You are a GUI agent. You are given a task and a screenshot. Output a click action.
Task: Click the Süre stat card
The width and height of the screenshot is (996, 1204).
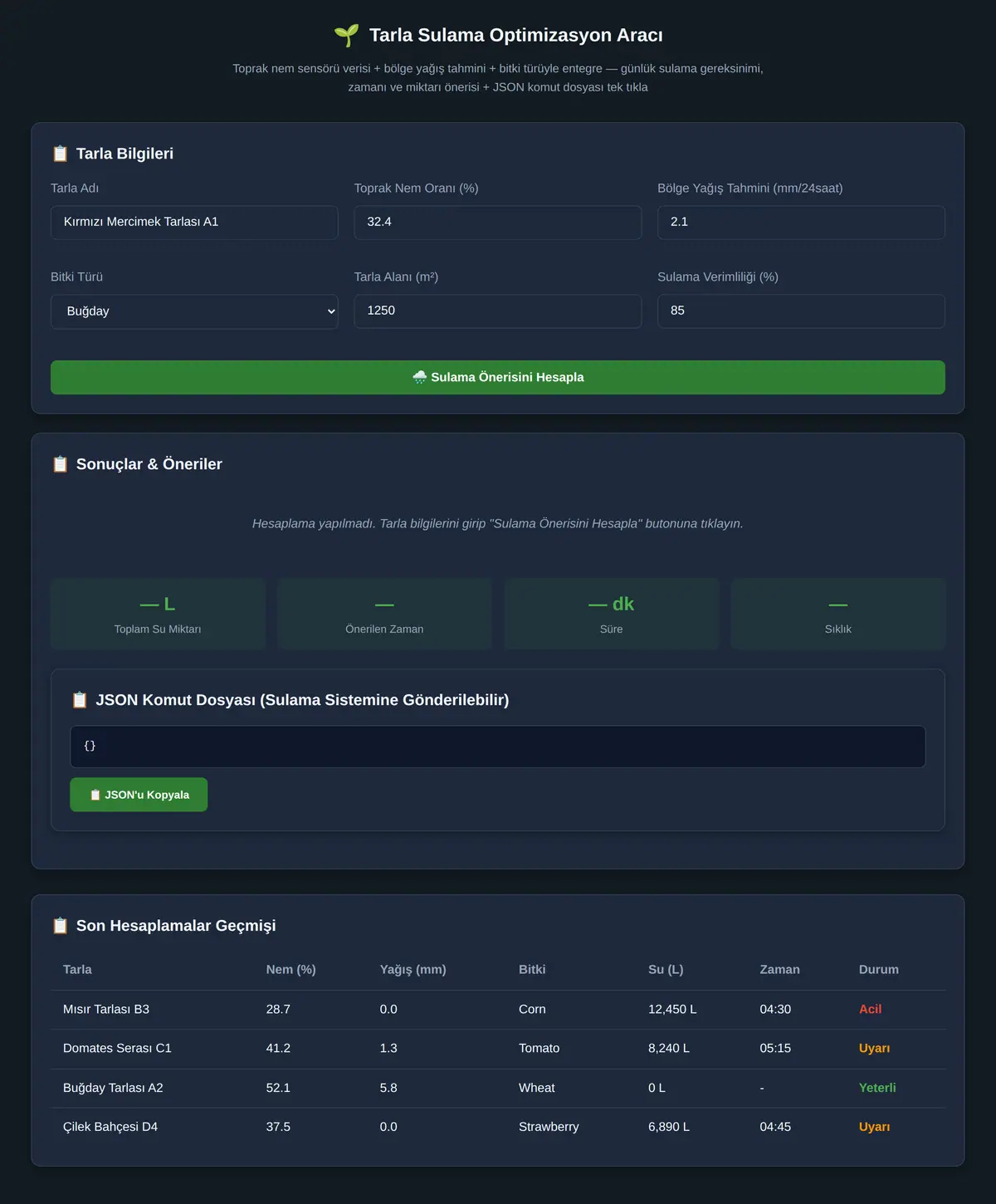[611, 614]
